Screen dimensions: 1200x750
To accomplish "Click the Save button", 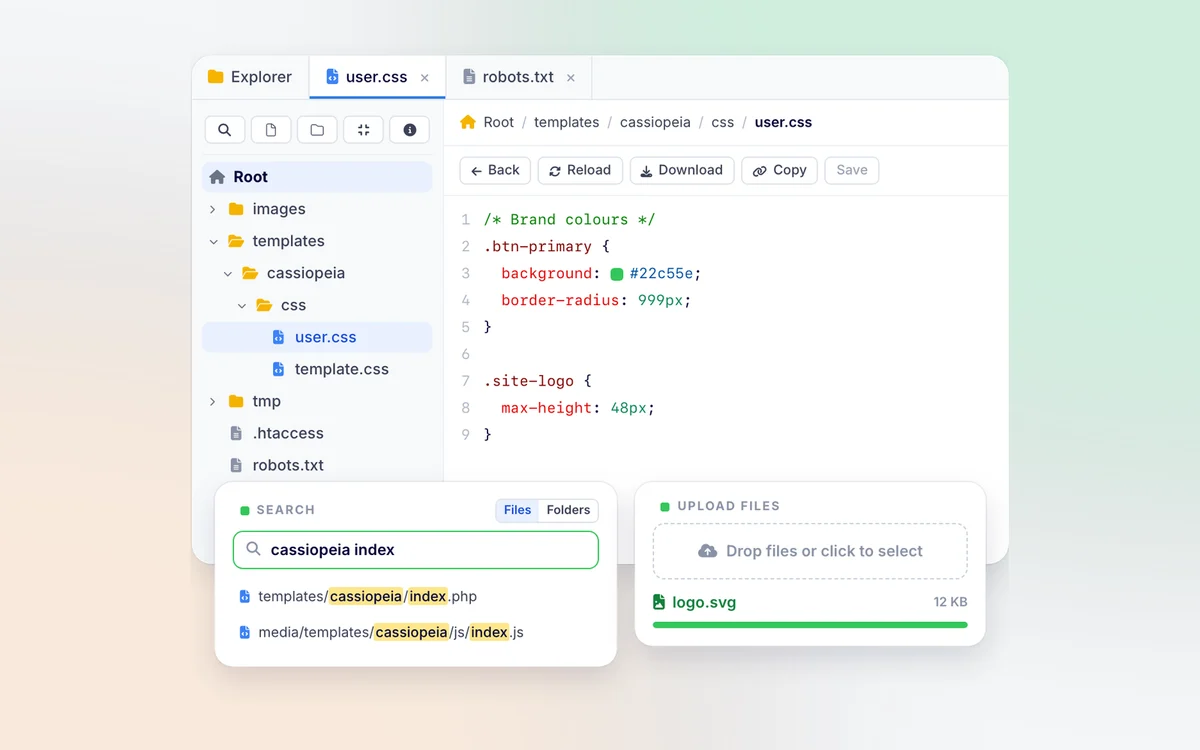I will (852, 170).
